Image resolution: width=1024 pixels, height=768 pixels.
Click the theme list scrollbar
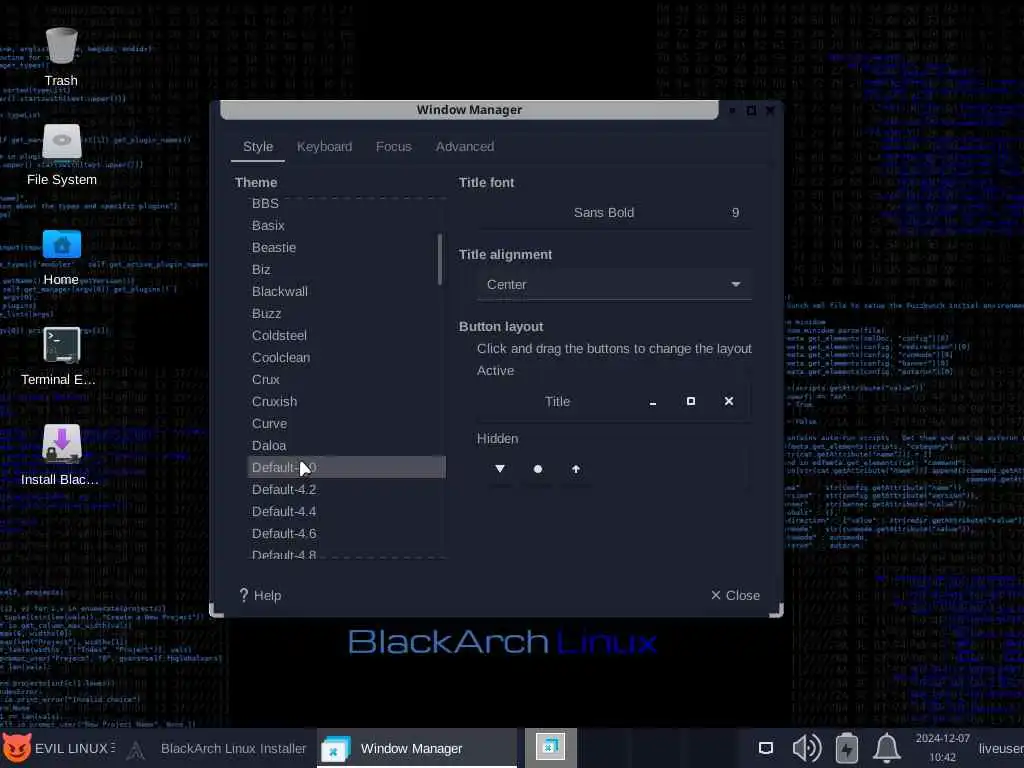pos(440,259)
